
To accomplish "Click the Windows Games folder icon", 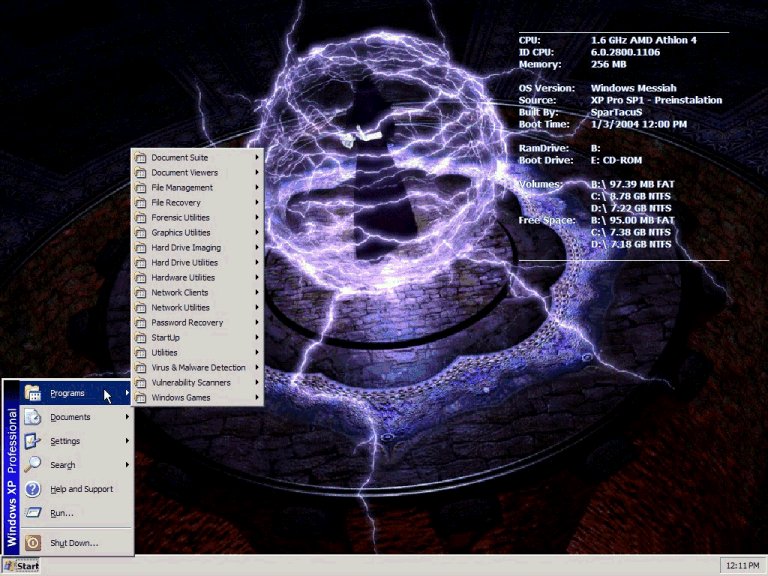I will click(141, 398).
